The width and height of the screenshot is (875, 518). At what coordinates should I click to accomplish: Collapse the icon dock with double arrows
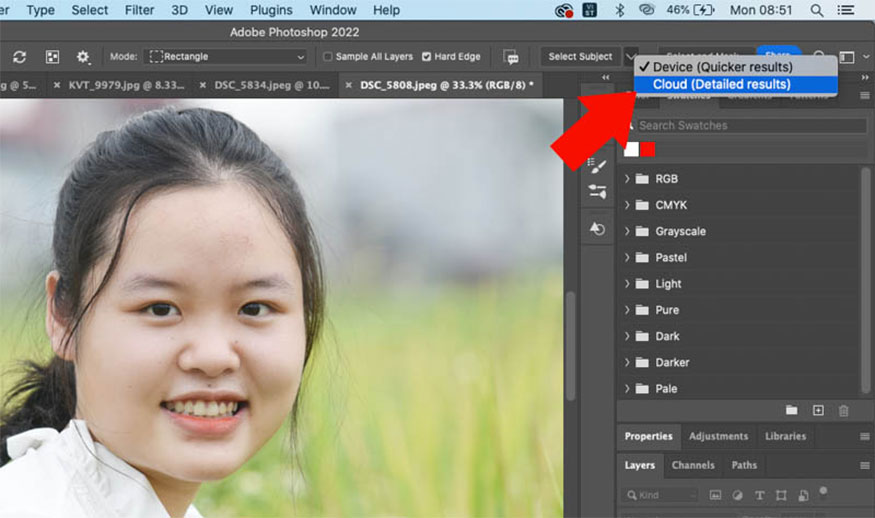[605, 77]
